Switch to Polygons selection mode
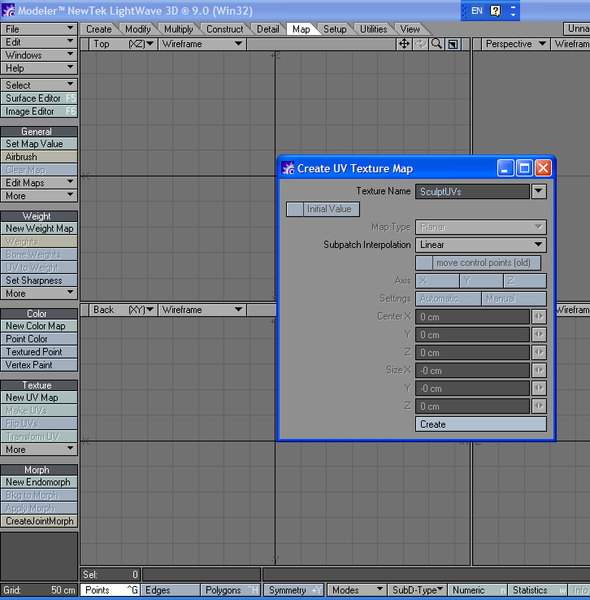This screenshot has height=600, width=590. [231, 590]
